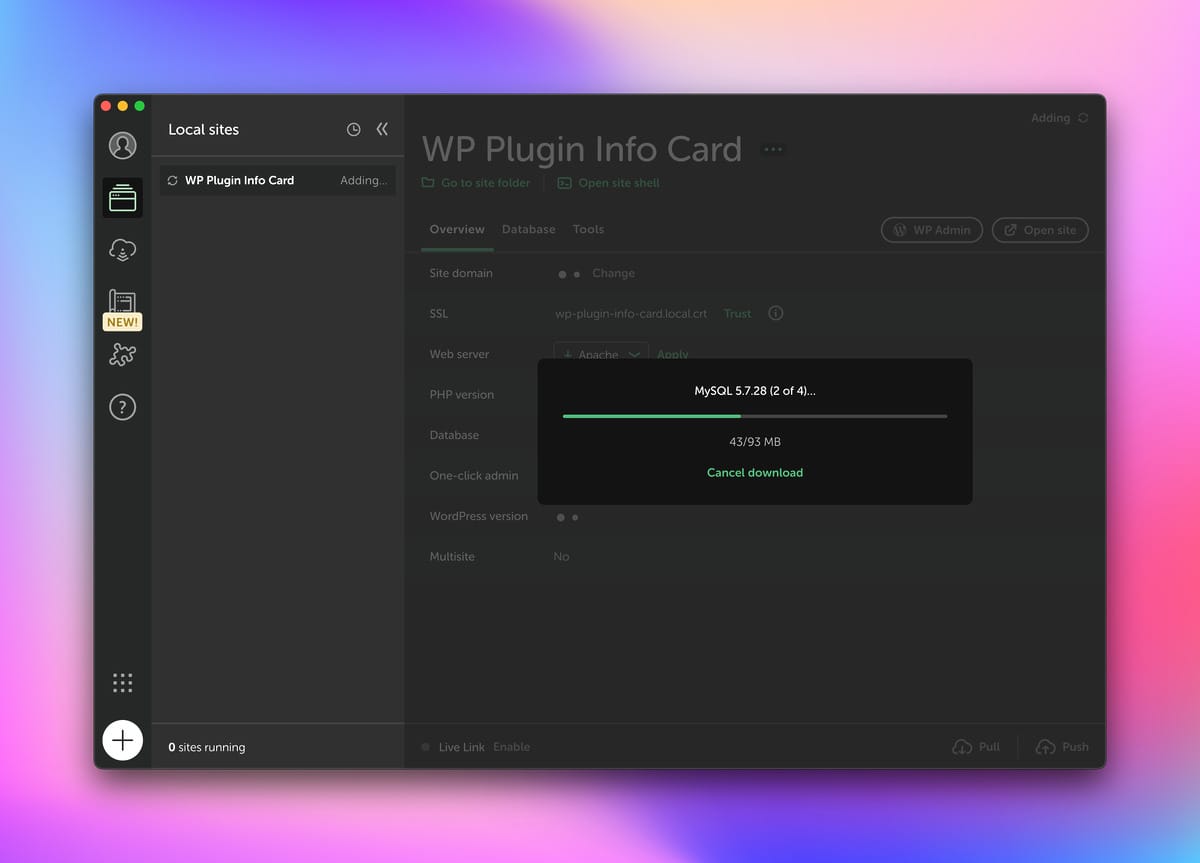Click the 'PHP version' label
Image resolution: width=1200 pixels, height=863 pixels.
462,395
